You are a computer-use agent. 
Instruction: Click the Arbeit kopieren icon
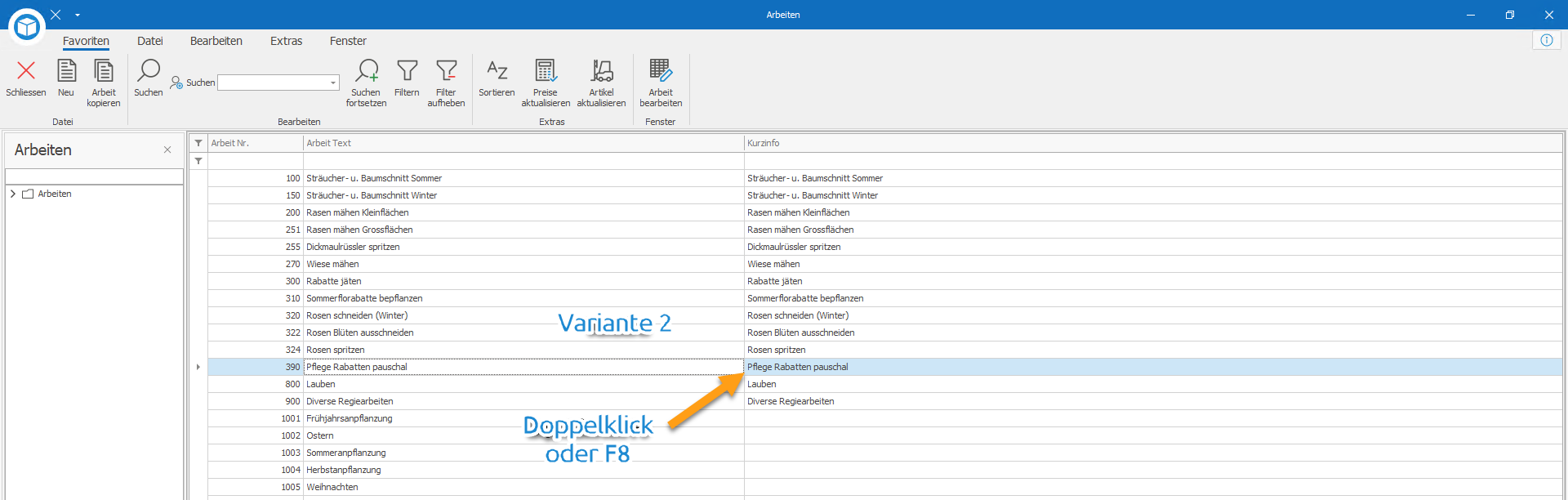pos(104,71)
